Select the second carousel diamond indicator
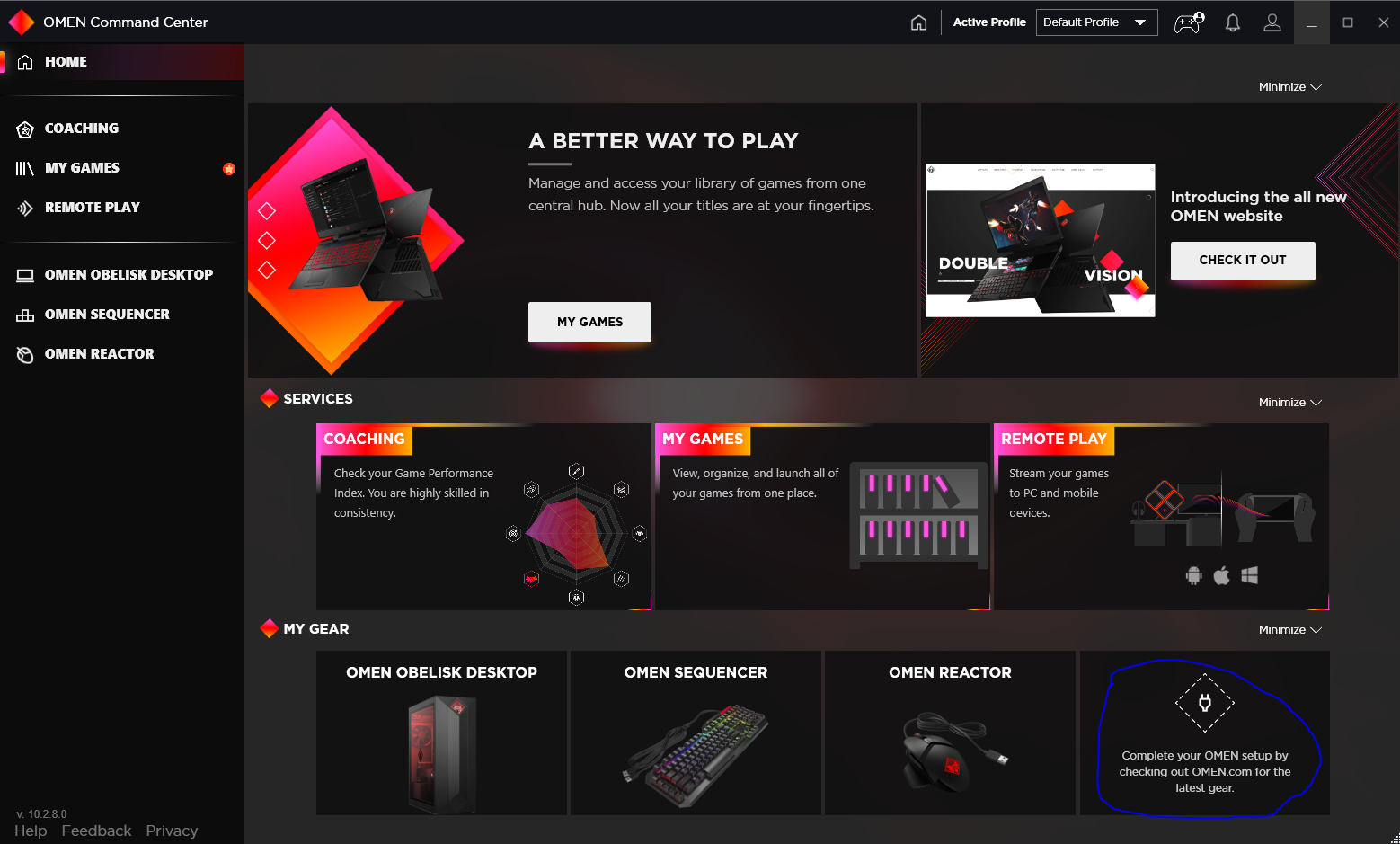Image resolution: width=1400 pixels, height=844 pixels. point(267,240)
